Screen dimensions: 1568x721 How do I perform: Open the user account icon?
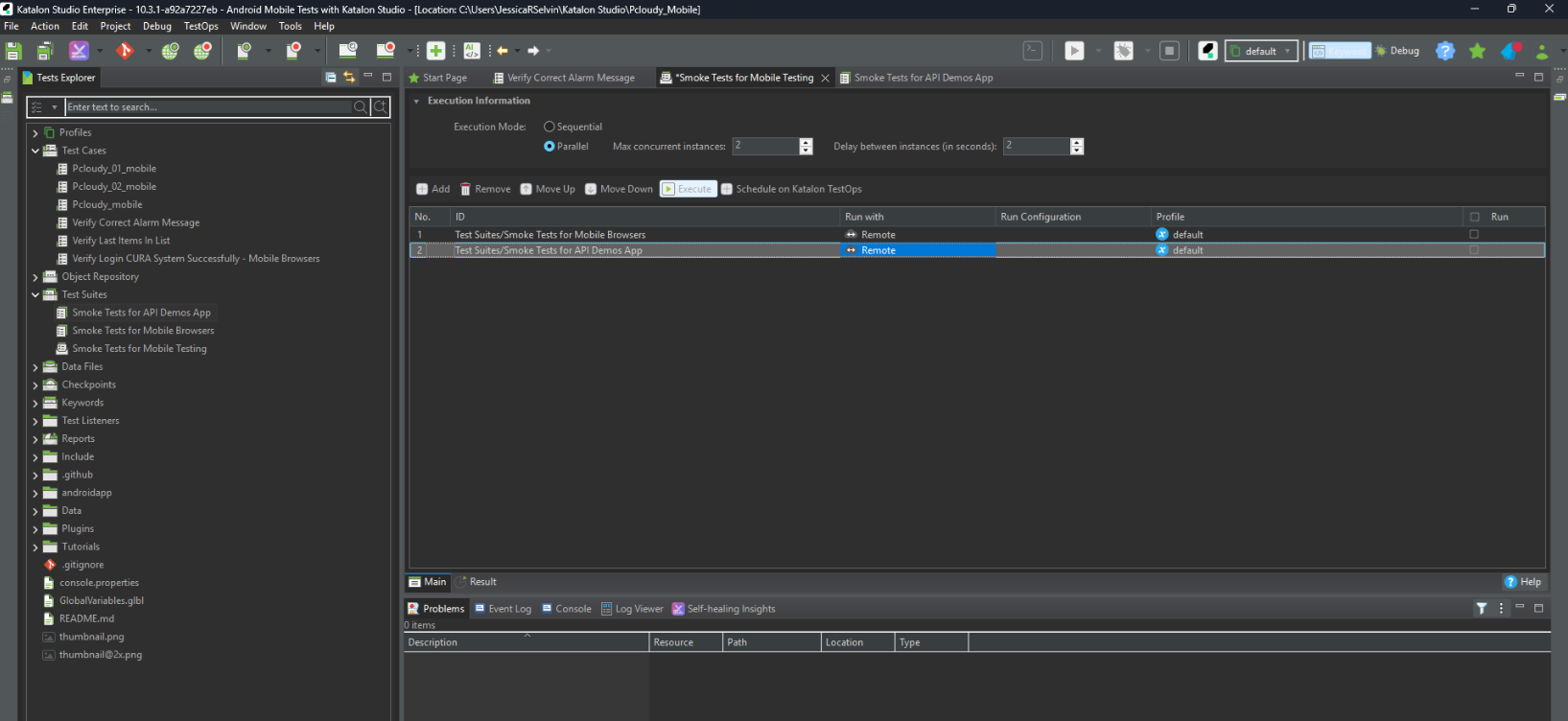pos(1542,51)
